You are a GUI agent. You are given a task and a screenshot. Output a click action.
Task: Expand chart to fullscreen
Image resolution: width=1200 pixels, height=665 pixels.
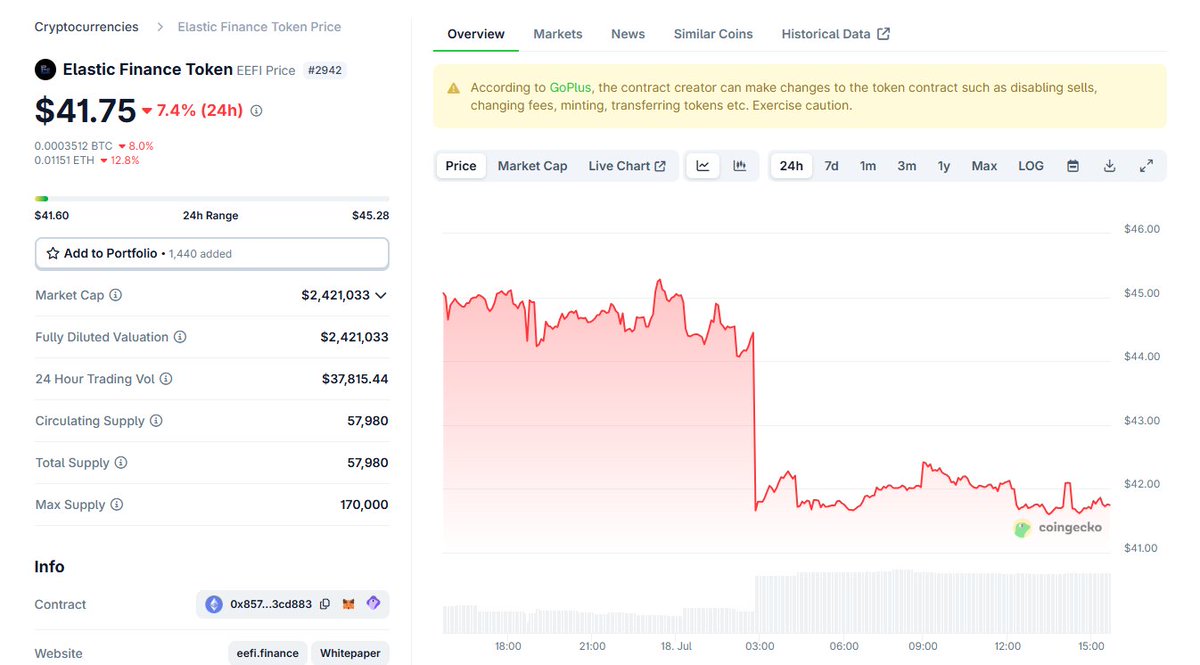[x=1147, y=166]
